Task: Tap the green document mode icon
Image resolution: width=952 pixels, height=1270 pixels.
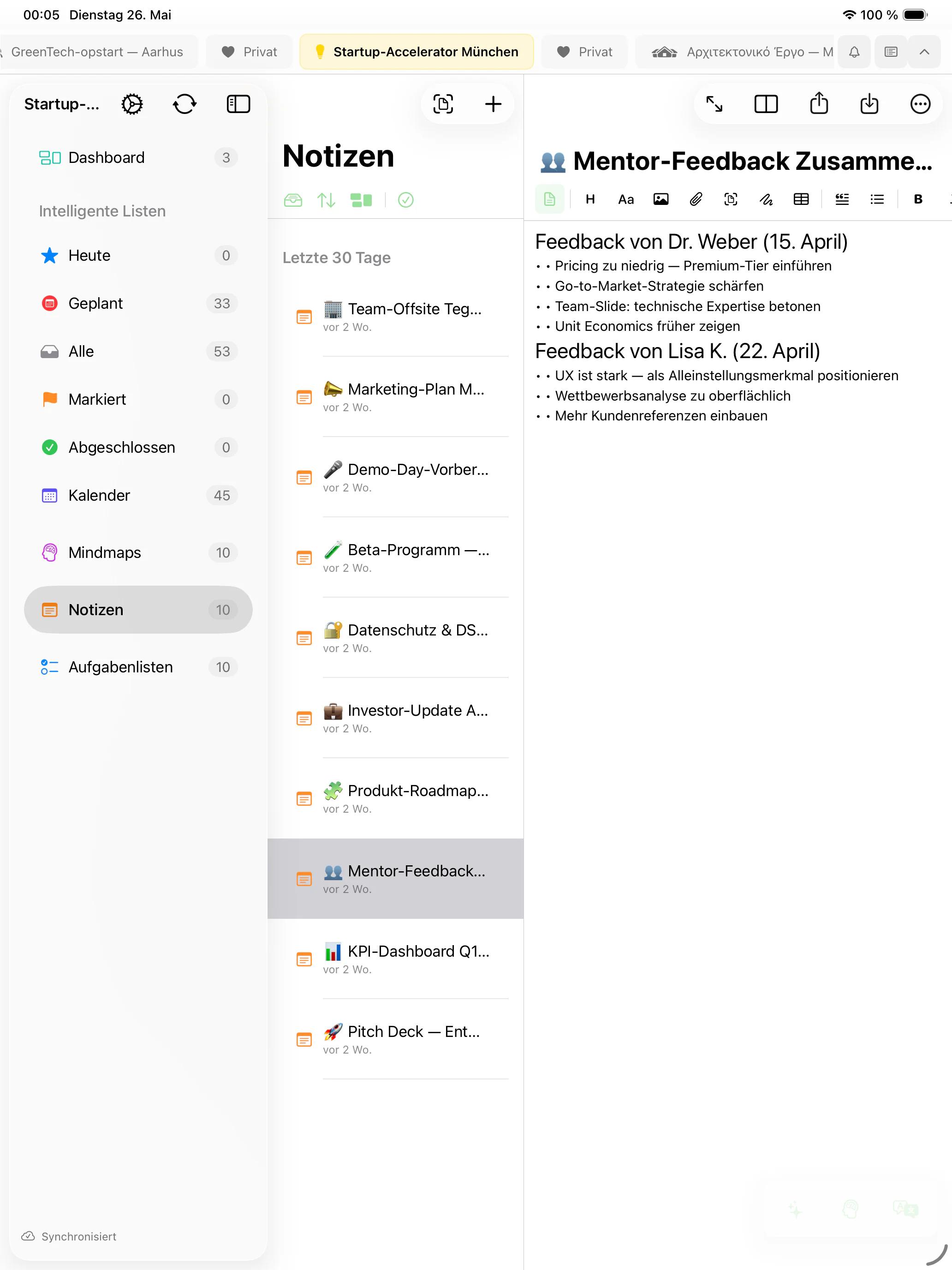Action: pos(550,199)
